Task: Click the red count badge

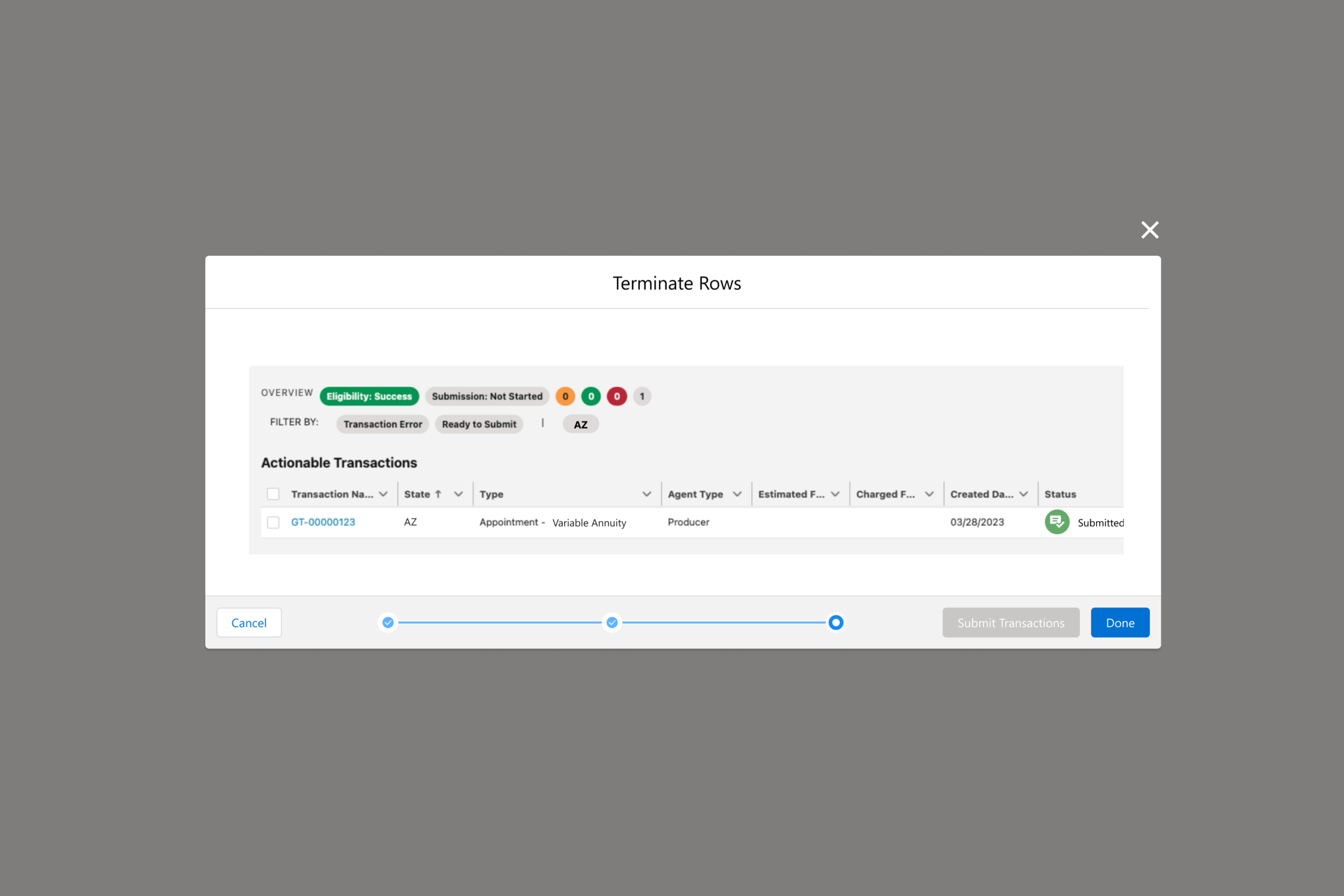Action: (x=616, y=396)
